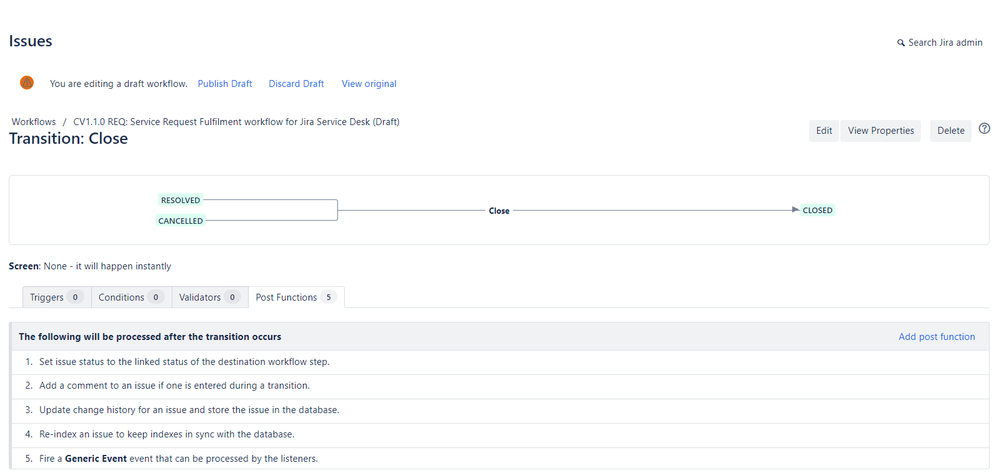Click the orange draft warning icon

(x=27, y=83)
